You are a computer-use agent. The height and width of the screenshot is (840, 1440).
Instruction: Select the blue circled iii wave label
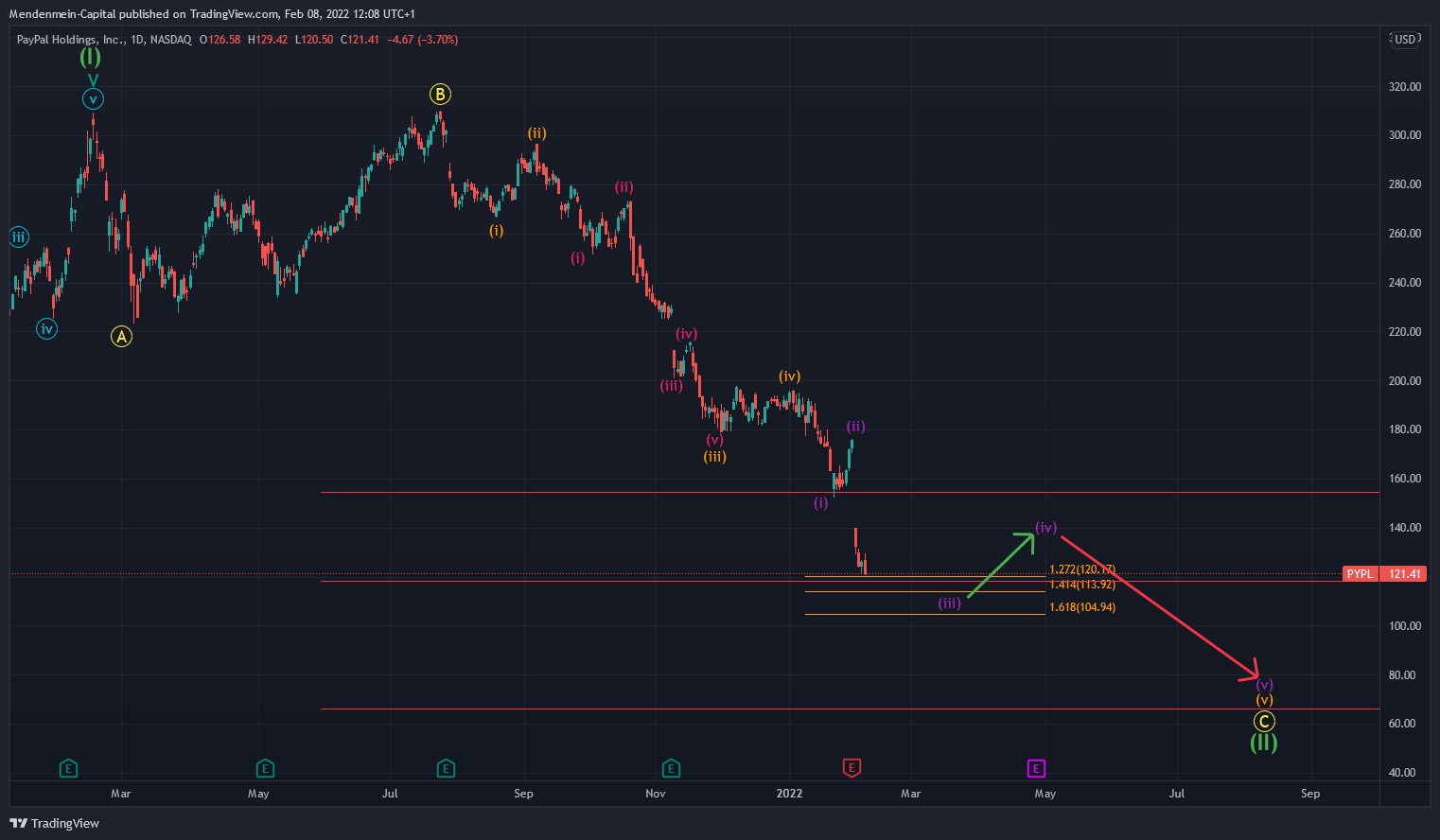pyautogui.click(x=19, y=237)
